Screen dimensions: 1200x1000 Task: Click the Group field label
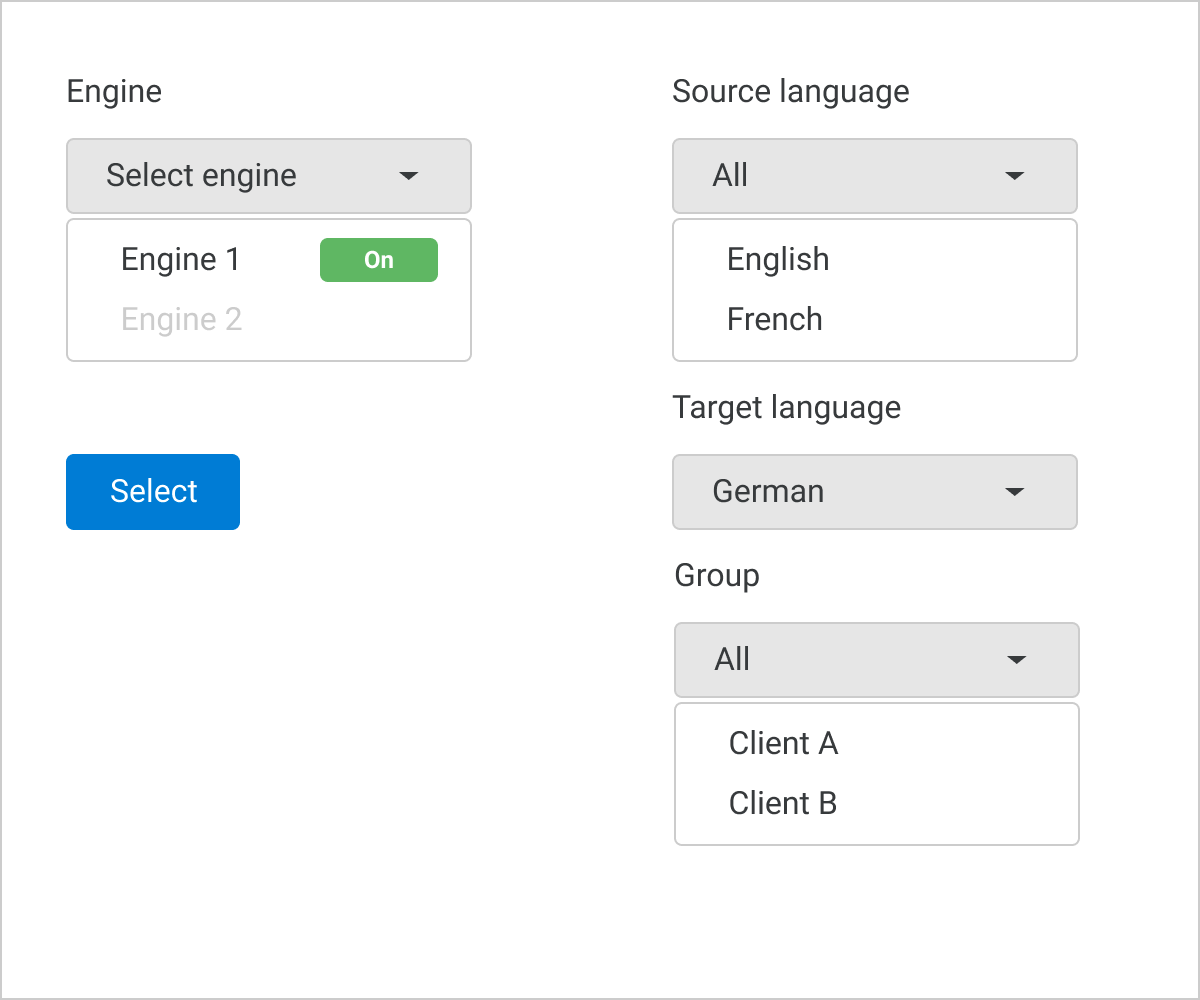click(717, 576)
